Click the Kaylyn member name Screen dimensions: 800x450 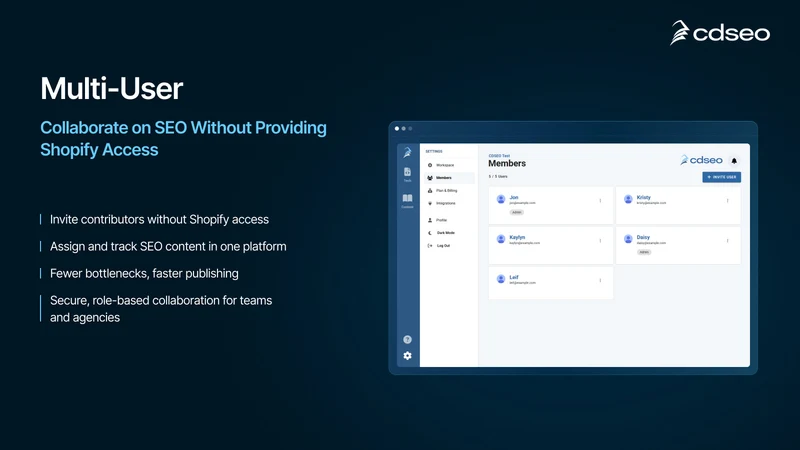pyautogui.click(x=517, y=237)
